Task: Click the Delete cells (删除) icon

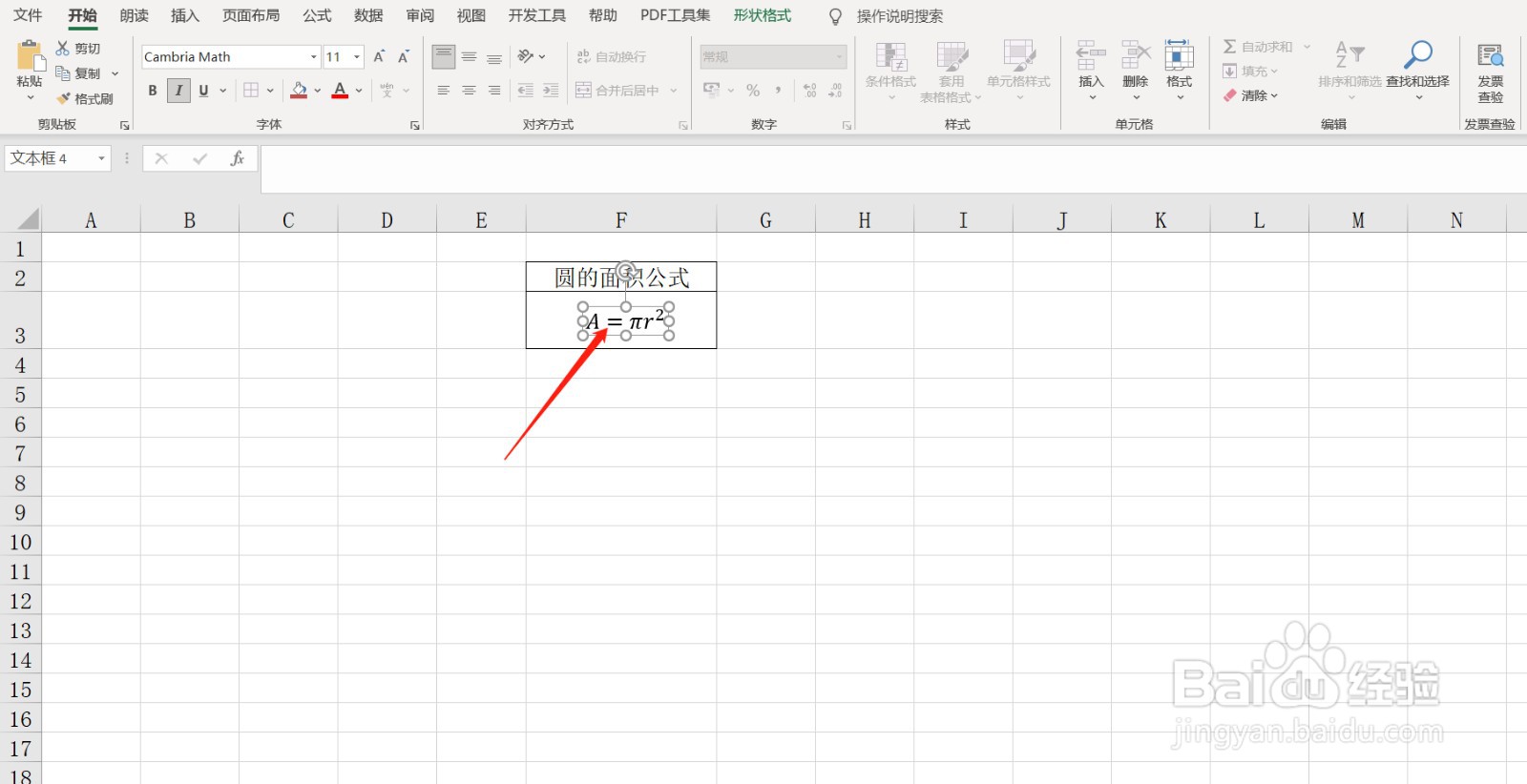Action: pos(1135,55)
